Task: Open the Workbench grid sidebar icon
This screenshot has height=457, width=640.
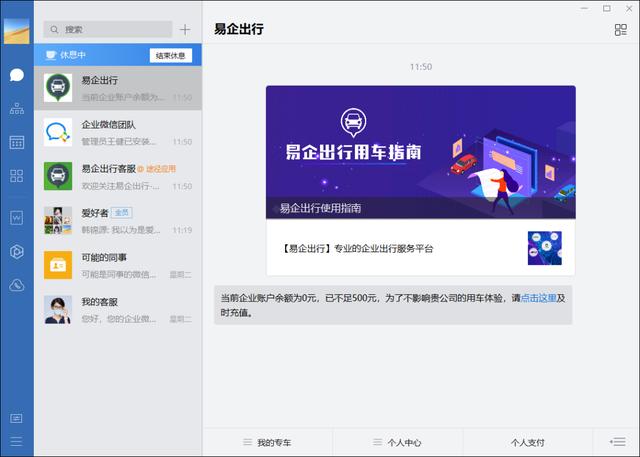Action: tap(17, 176)
